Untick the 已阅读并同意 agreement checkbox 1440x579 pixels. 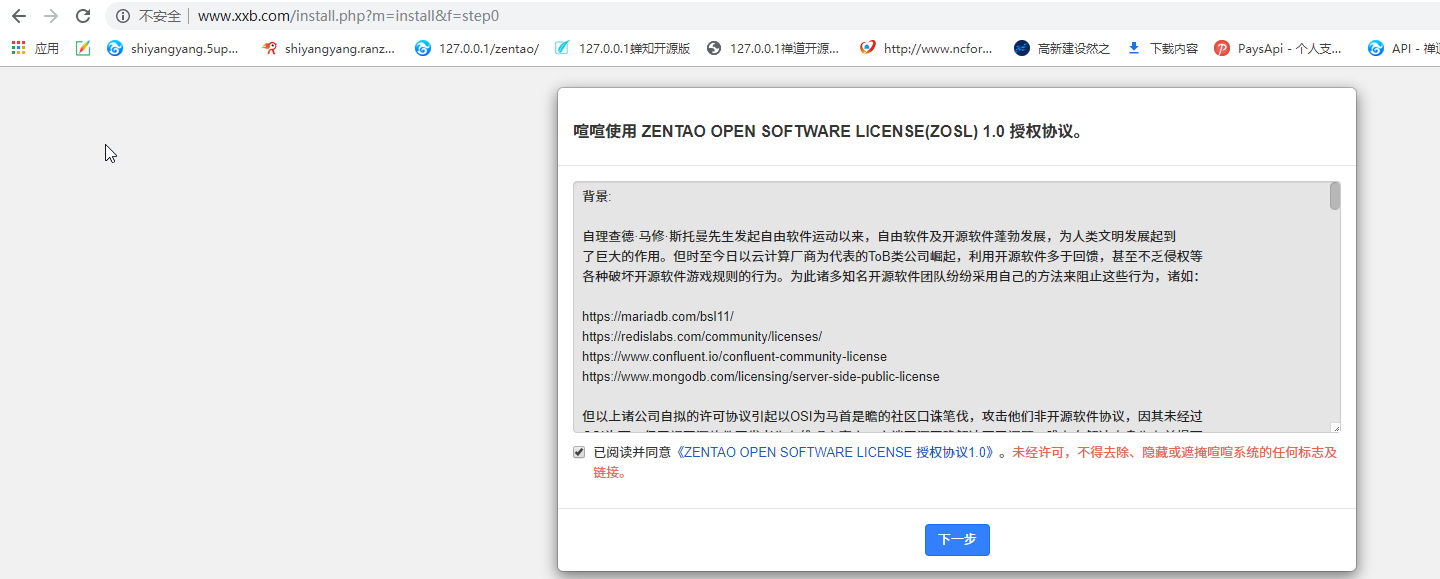click(x=579, y=452)
